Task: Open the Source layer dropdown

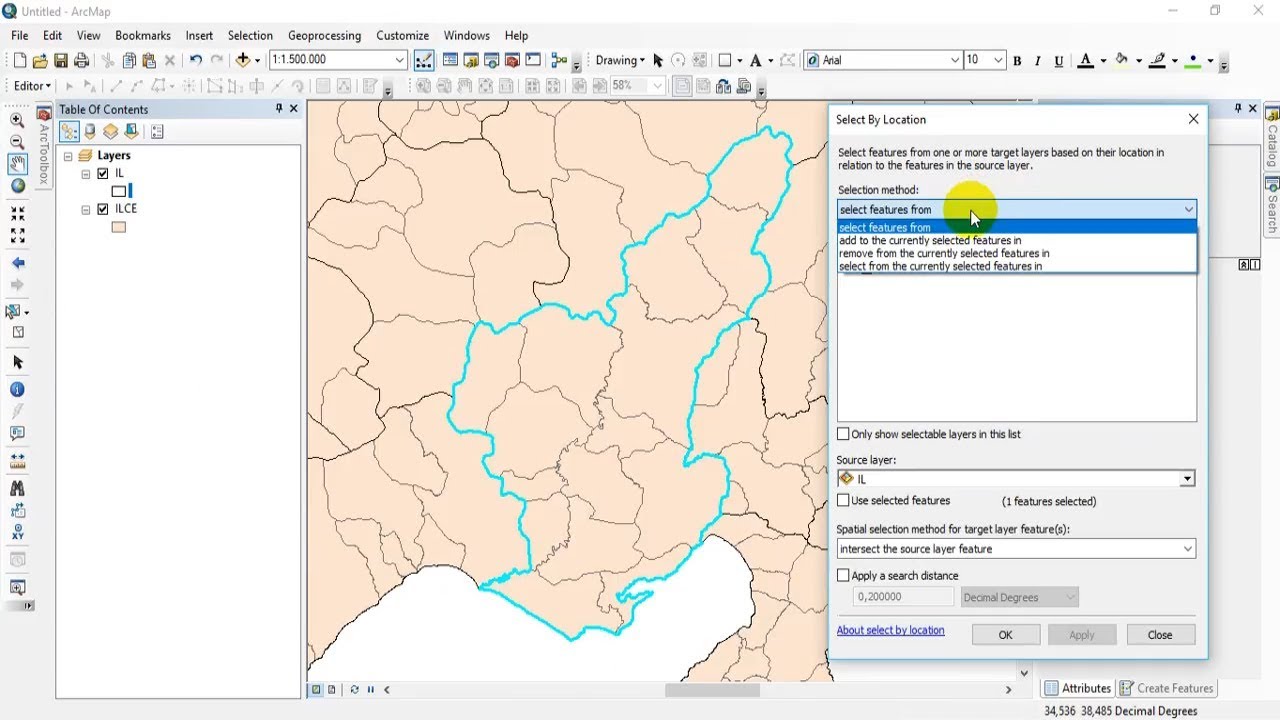Action: (x=1187, y=479)
